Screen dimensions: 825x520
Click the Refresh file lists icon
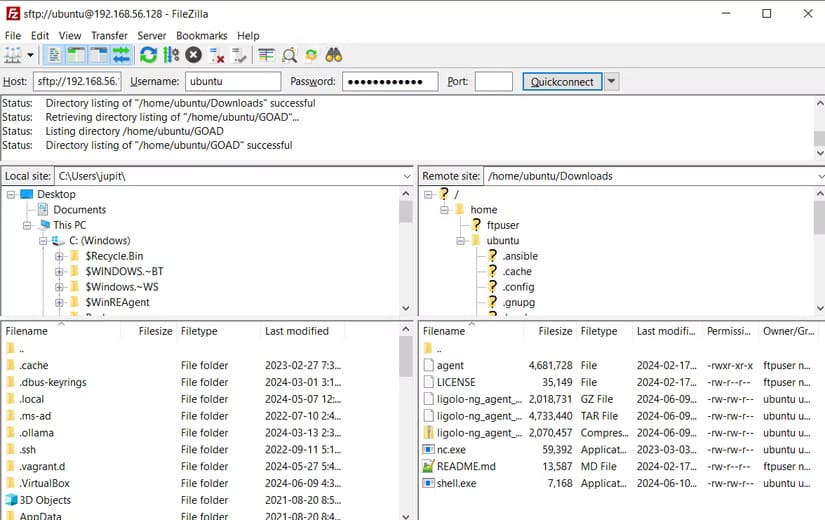tap(148, 55)
